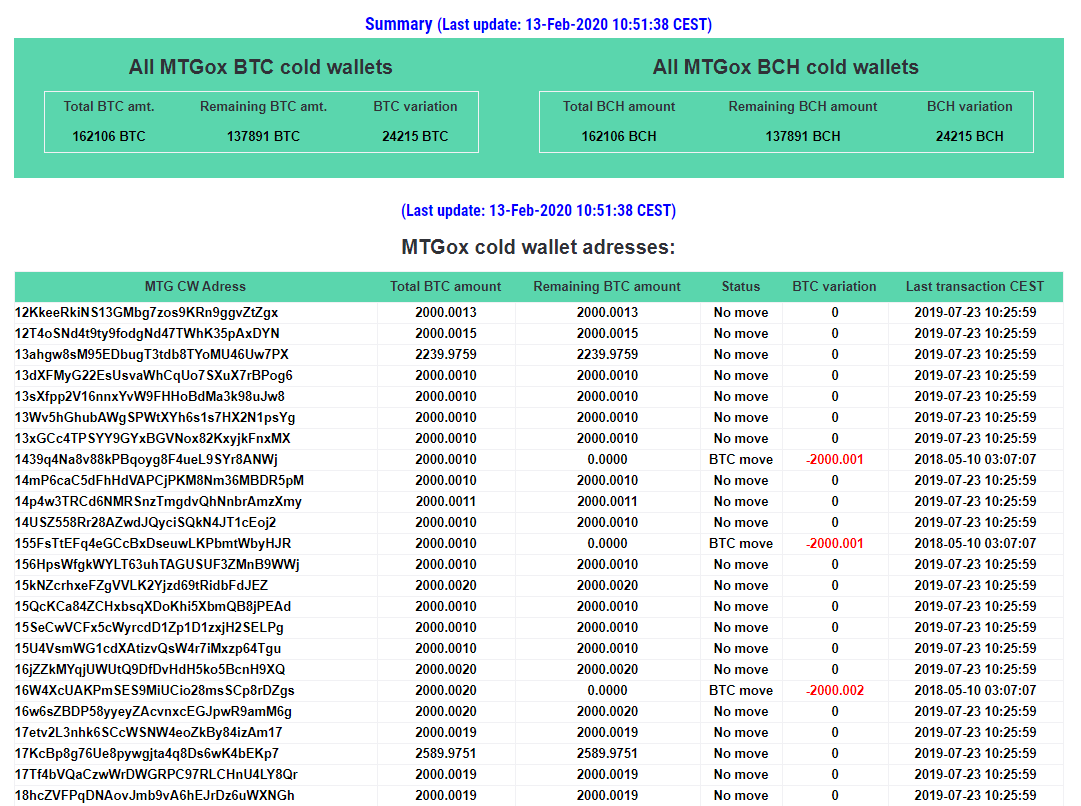Click 'MTGox cold wallet adresses:' heading
The width and height of the screenshot is (1081, 806).
pos(538,247)
